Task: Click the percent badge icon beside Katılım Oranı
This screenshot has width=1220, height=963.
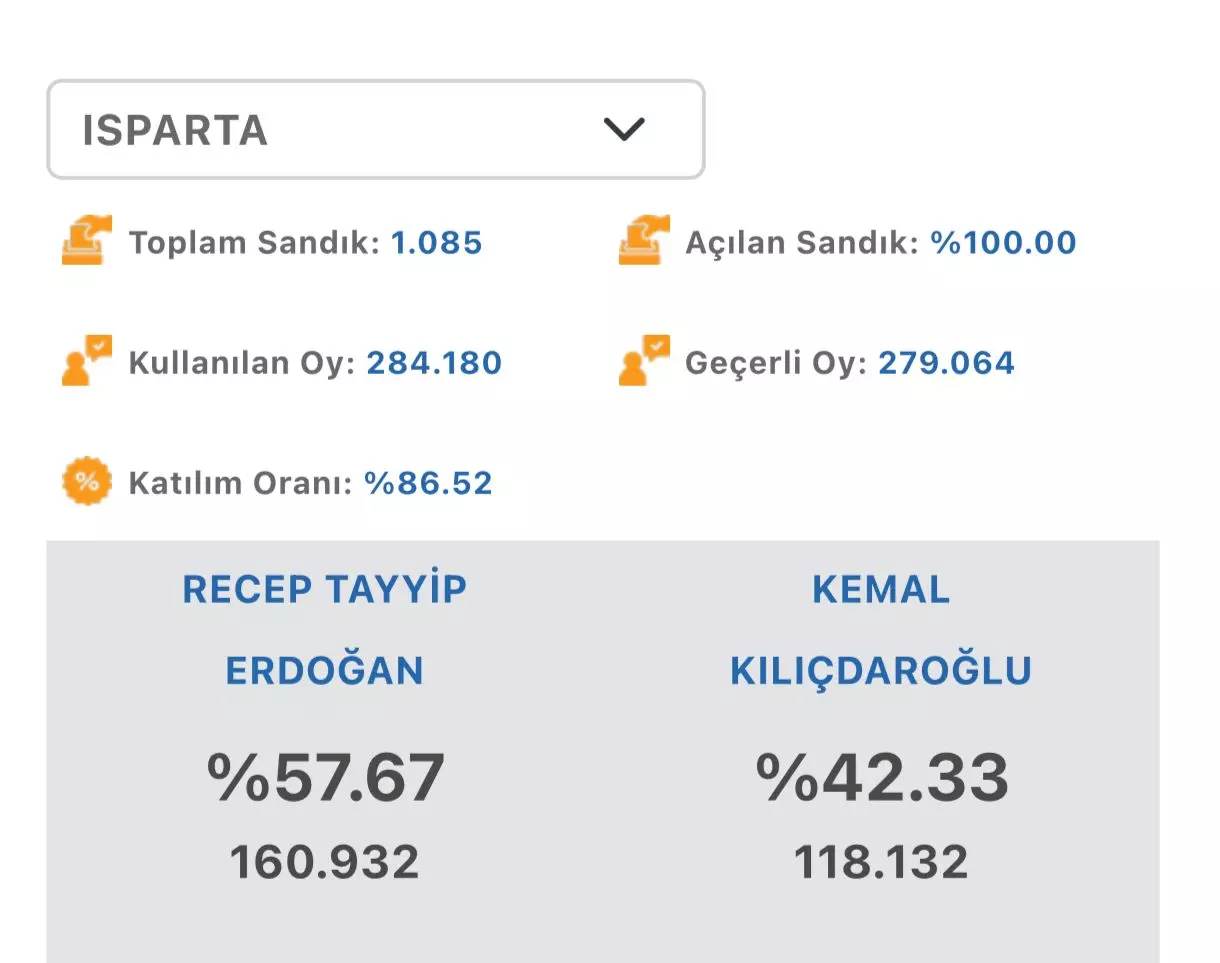Action: point(87,482)
